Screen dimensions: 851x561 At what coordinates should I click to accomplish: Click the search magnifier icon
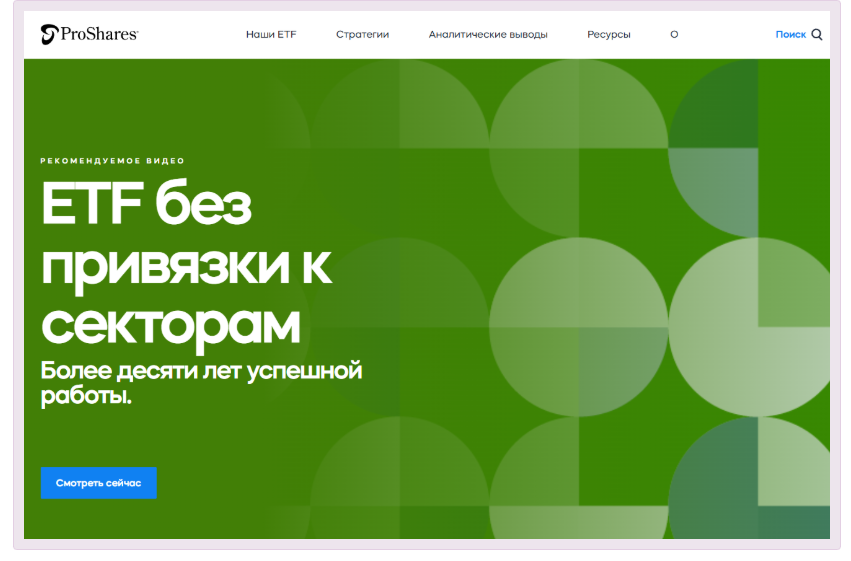pyautogui.click(x=817, y=35)
